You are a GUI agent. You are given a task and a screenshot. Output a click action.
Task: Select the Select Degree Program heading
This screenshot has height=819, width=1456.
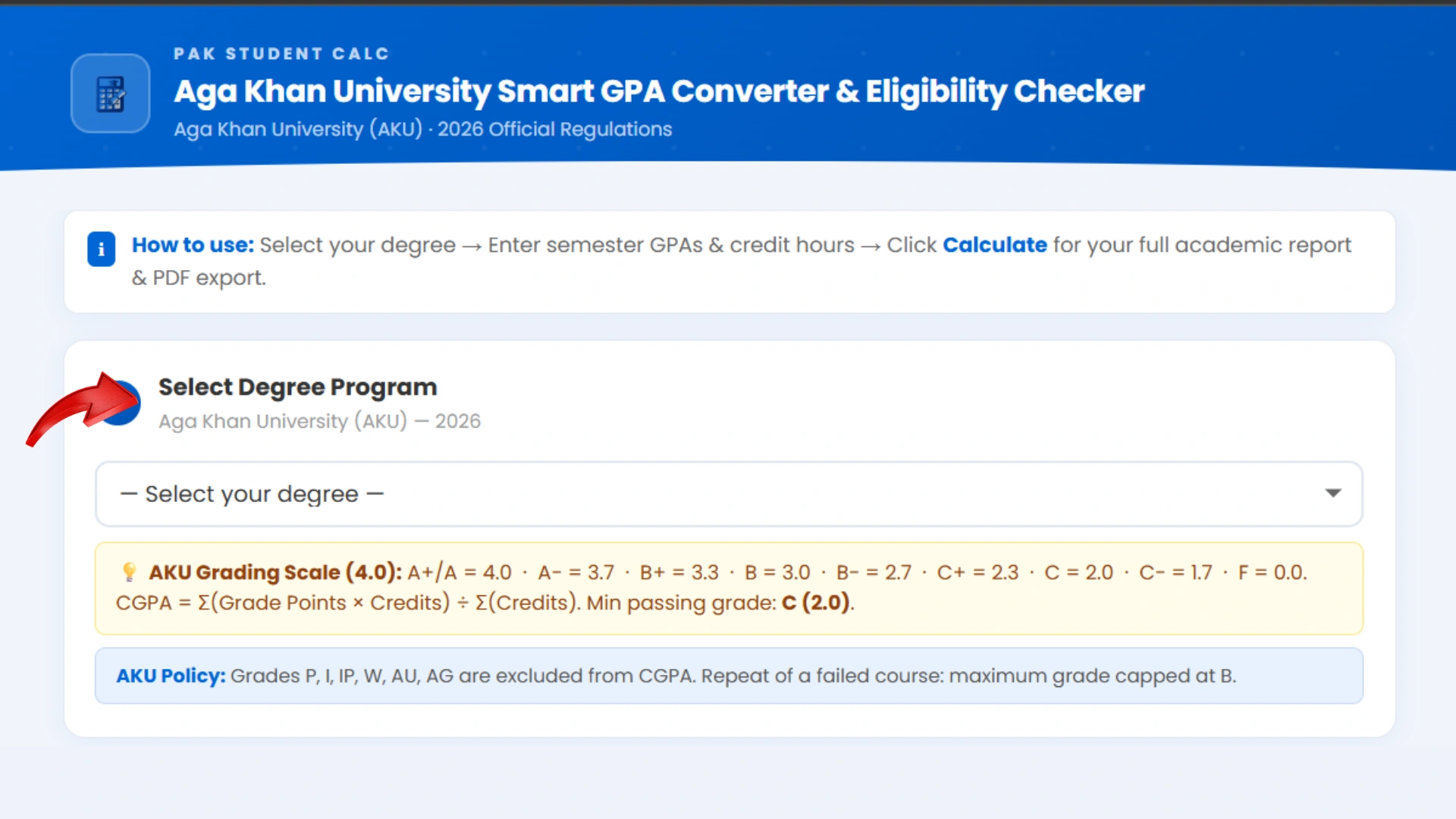[x=297, y=387]
